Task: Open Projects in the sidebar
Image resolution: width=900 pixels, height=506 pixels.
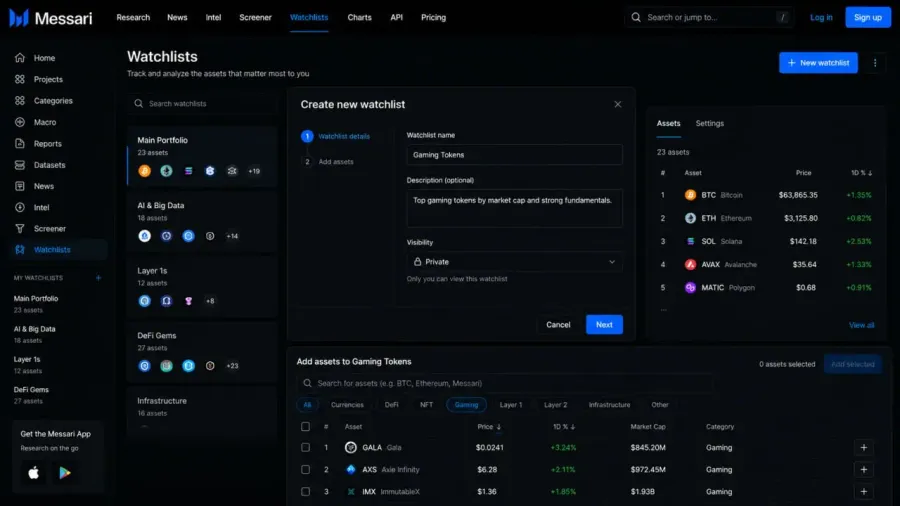Action: coord(48,79)
